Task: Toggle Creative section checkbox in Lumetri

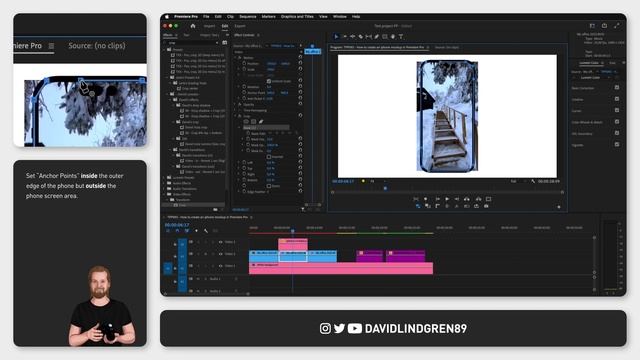Action: (617, 99)
